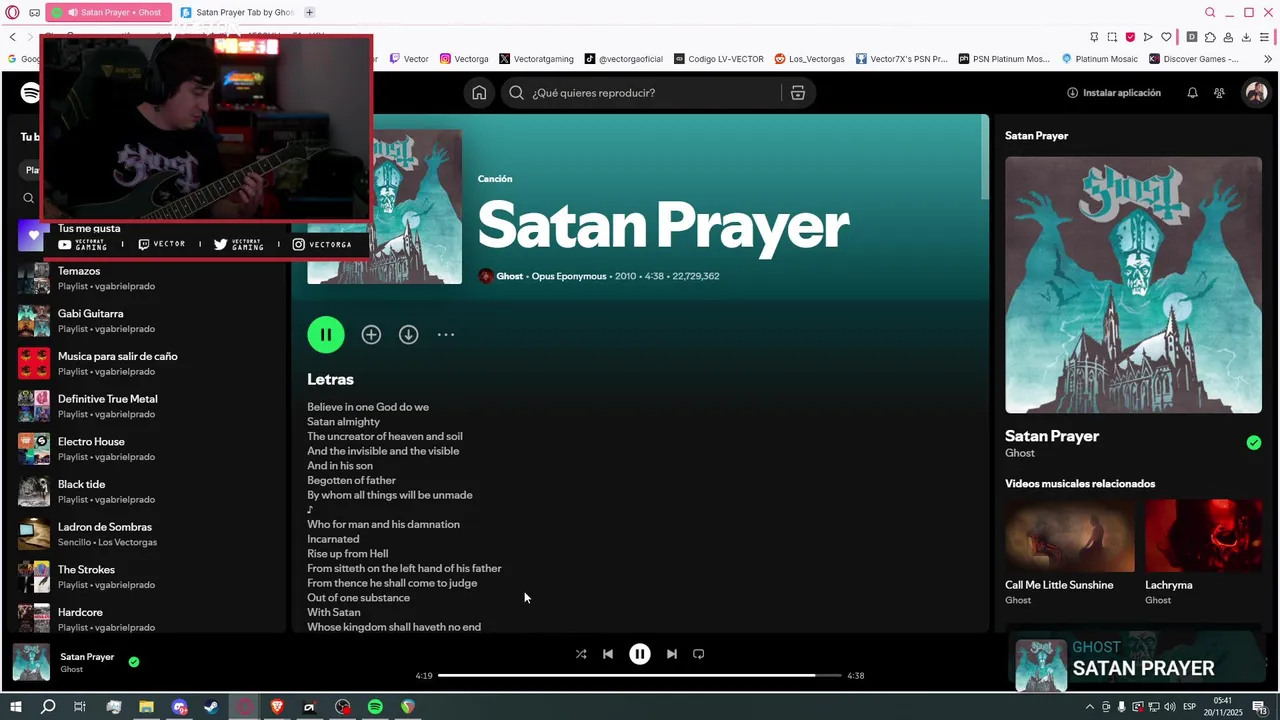Toggle saved checkmark in bottom now-playing bar
This screenshot has width=1280, height=720.
[134, 662]
